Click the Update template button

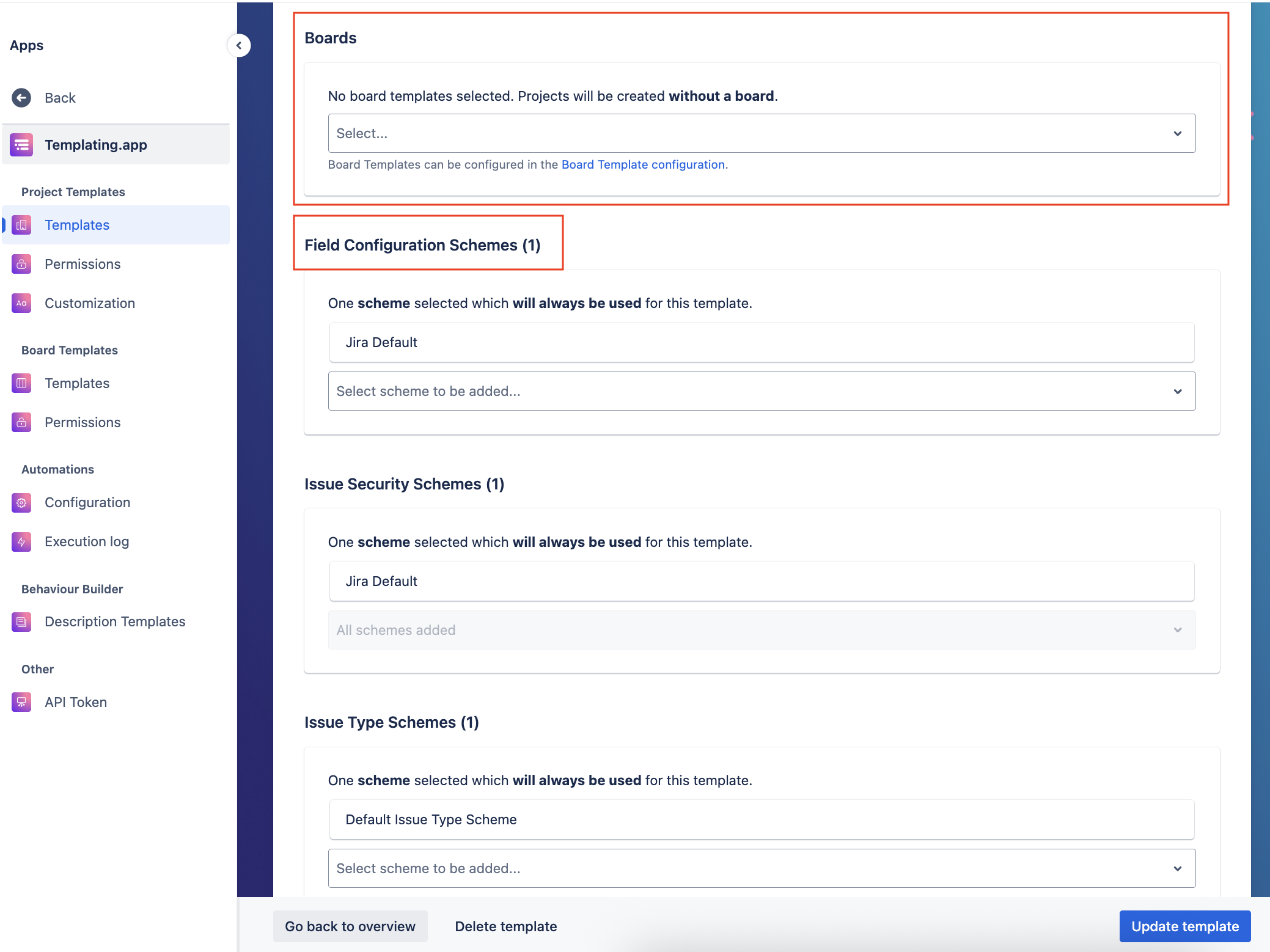(x=1184, y=926)
